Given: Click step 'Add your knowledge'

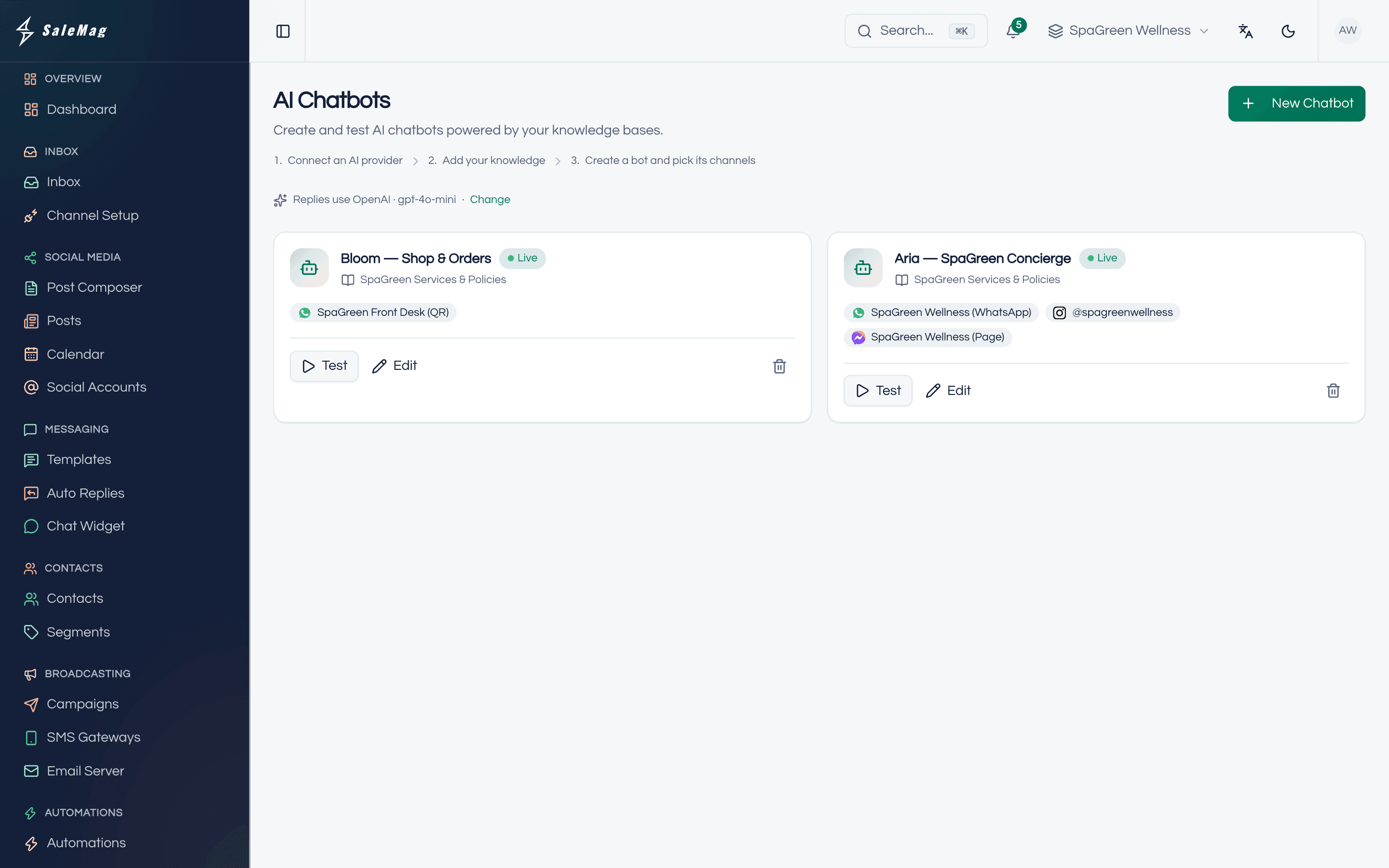Looking at the screenshot, I should 493,161.
